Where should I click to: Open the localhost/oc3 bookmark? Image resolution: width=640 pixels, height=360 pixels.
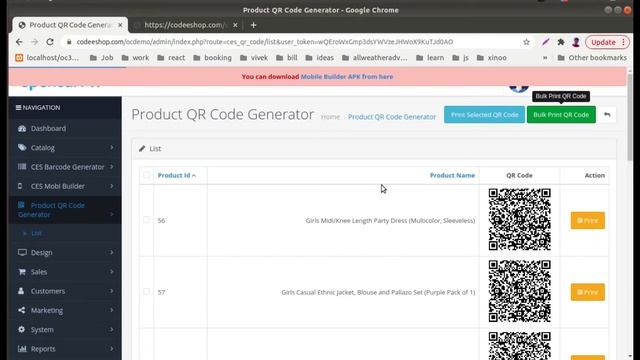pos(47,58)
